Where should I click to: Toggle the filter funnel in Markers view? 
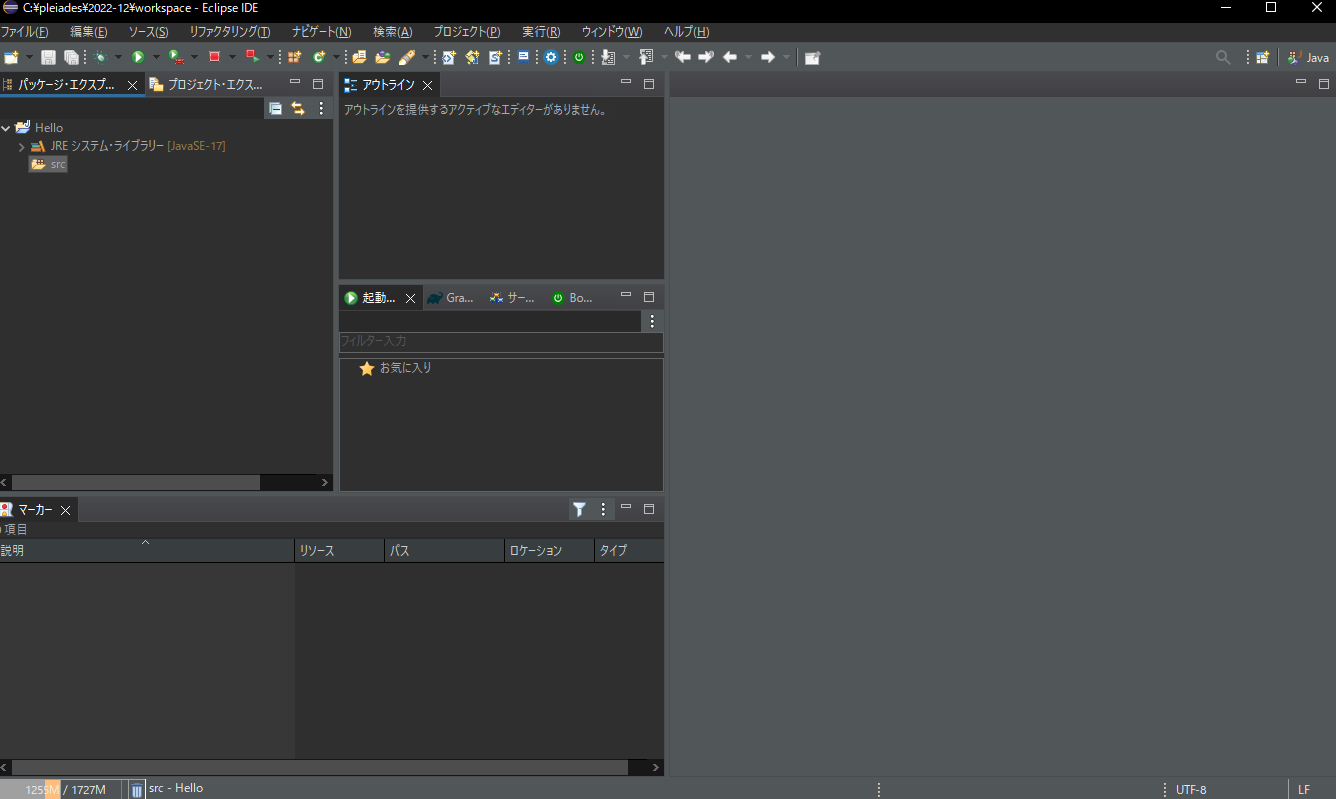click(x=579, y=509)
